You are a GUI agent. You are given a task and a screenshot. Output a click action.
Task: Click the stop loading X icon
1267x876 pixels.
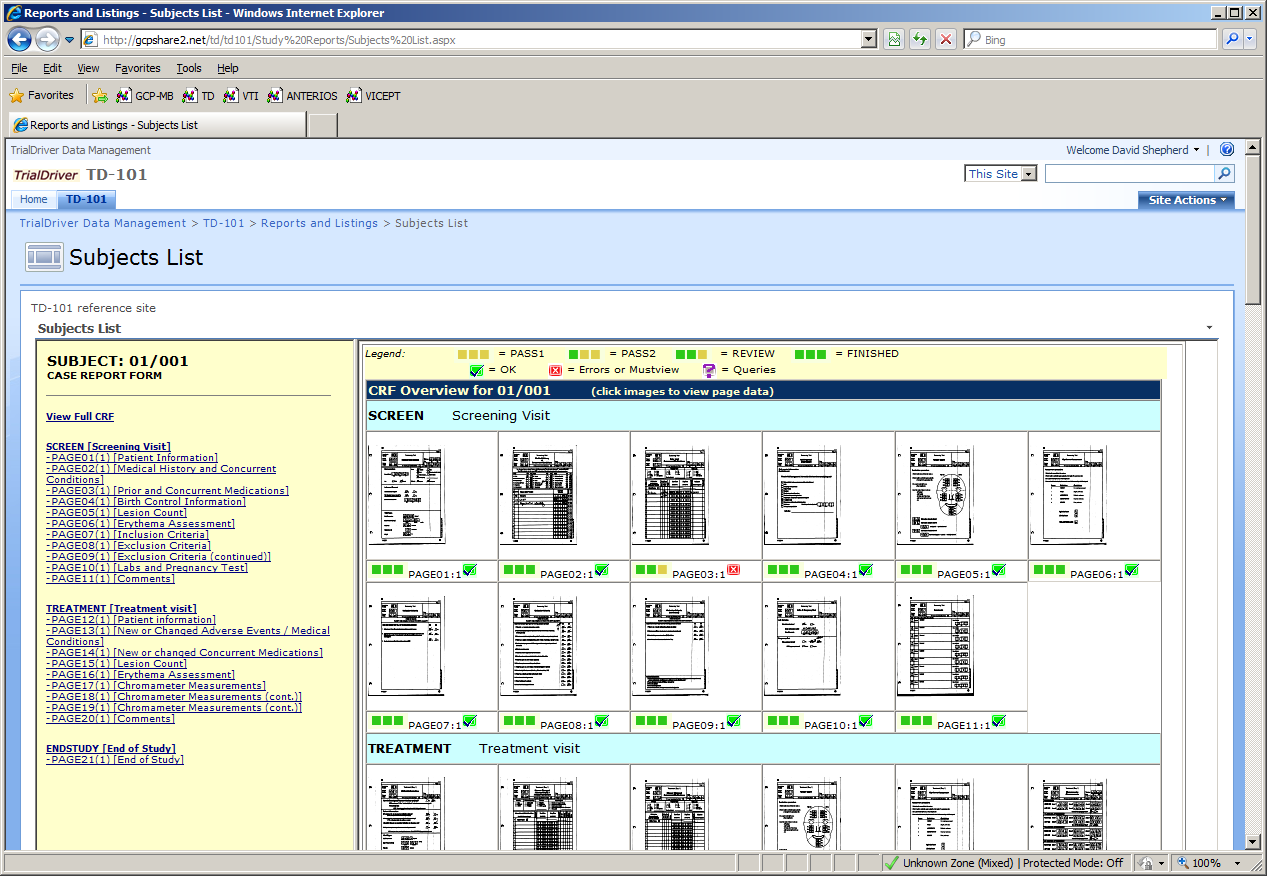coord(945,40)
